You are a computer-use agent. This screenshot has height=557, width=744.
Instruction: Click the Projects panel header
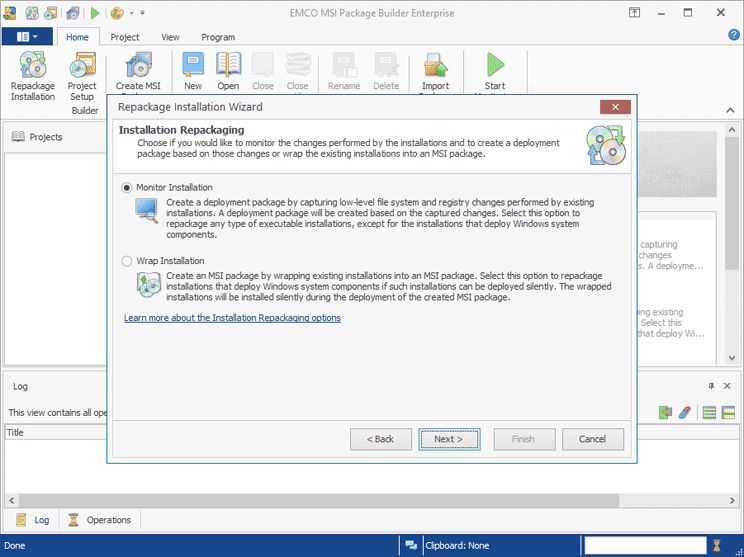tap(56, 137)
